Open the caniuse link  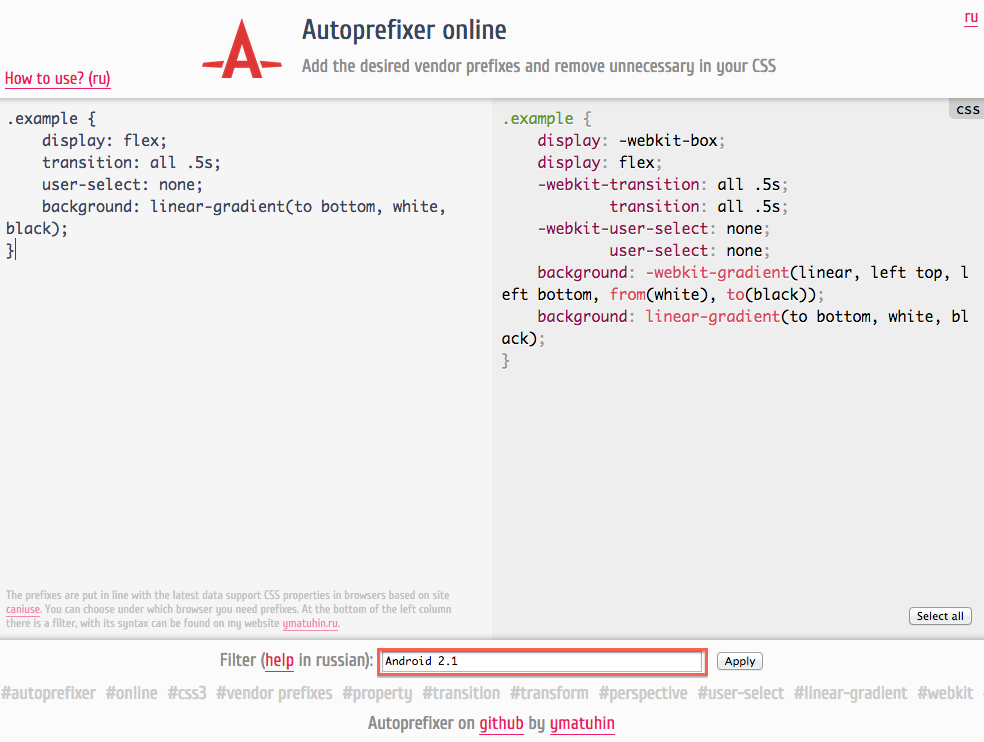pyautogui.click(x=23, y=609)
